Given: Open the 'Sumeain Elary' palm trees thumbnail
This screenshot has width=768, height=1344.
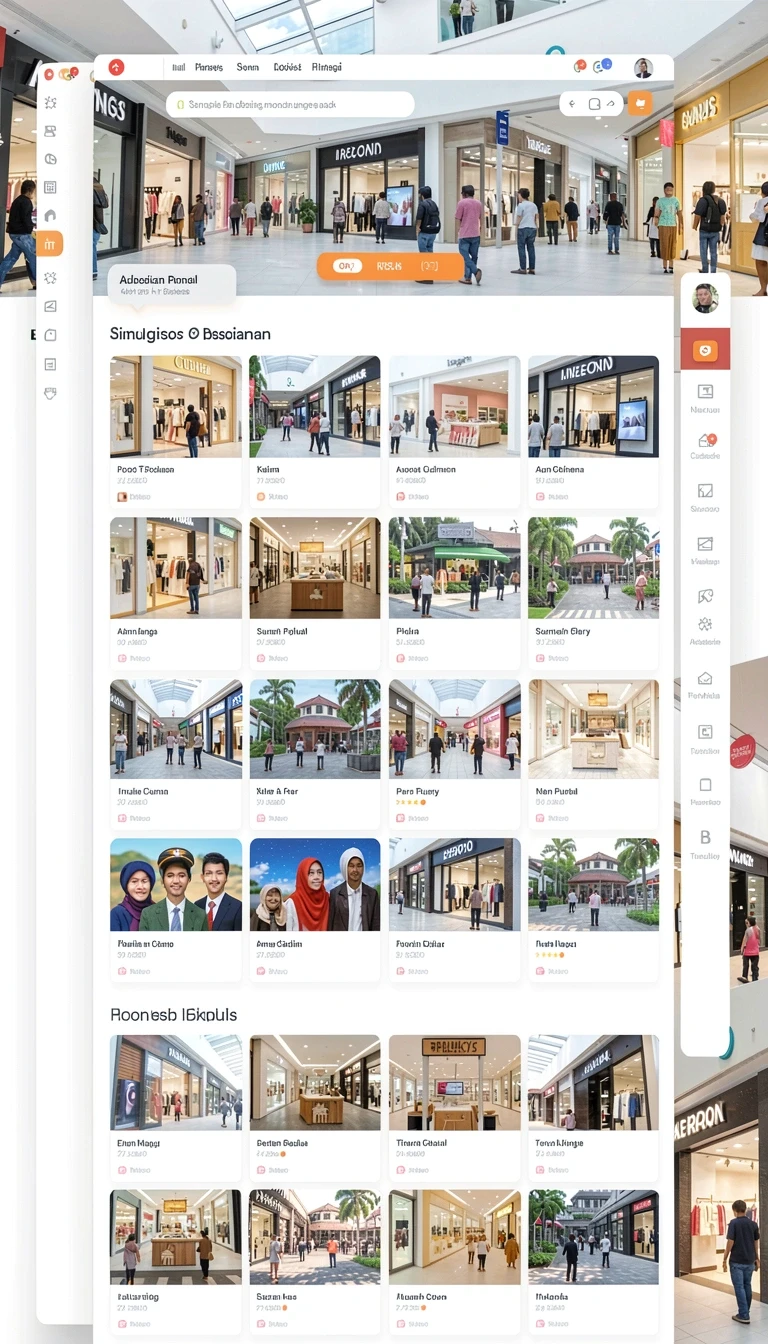Looking at the screenshot, I should tap(593, 568).
